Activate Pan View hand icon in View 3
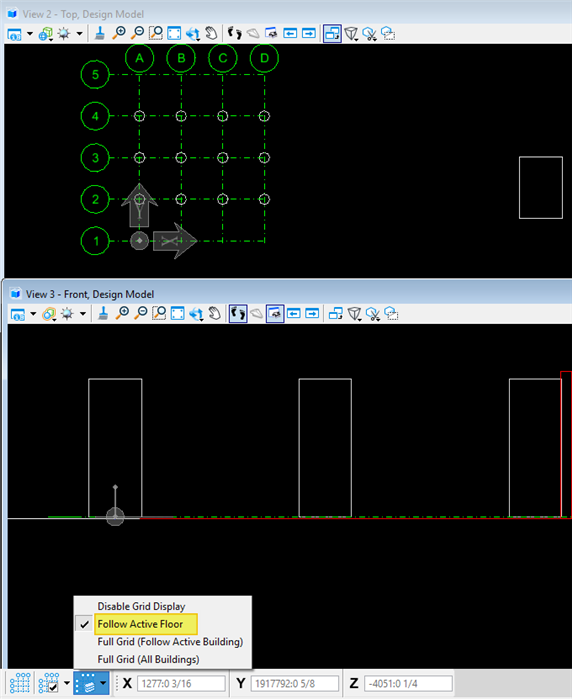This screenshot has width=572, height=699. pyautogui.click(x=215, y=314)
